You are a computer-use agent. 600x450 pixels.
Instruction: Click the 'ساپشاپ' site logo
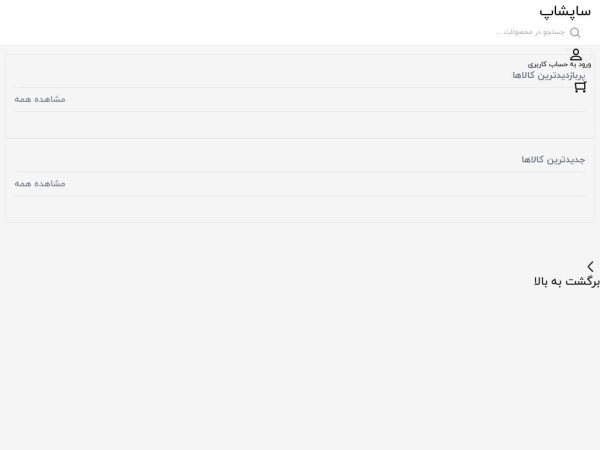pos(565,11)
